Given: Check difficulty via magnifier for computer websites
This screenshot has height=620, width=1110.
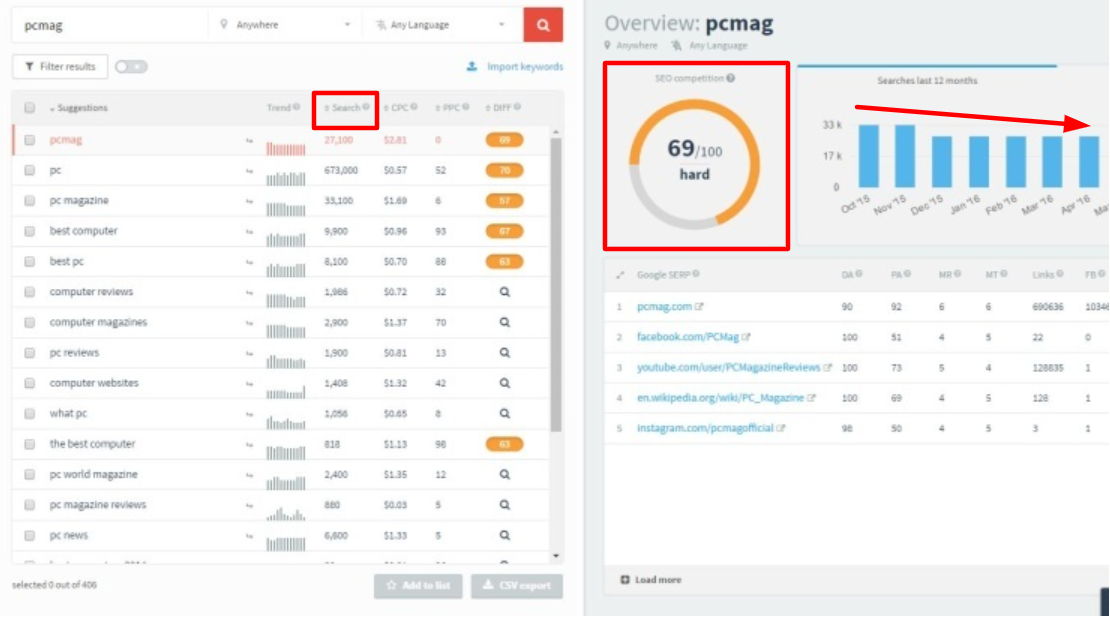Looking at the screenshot, I should tap(505, 383).
